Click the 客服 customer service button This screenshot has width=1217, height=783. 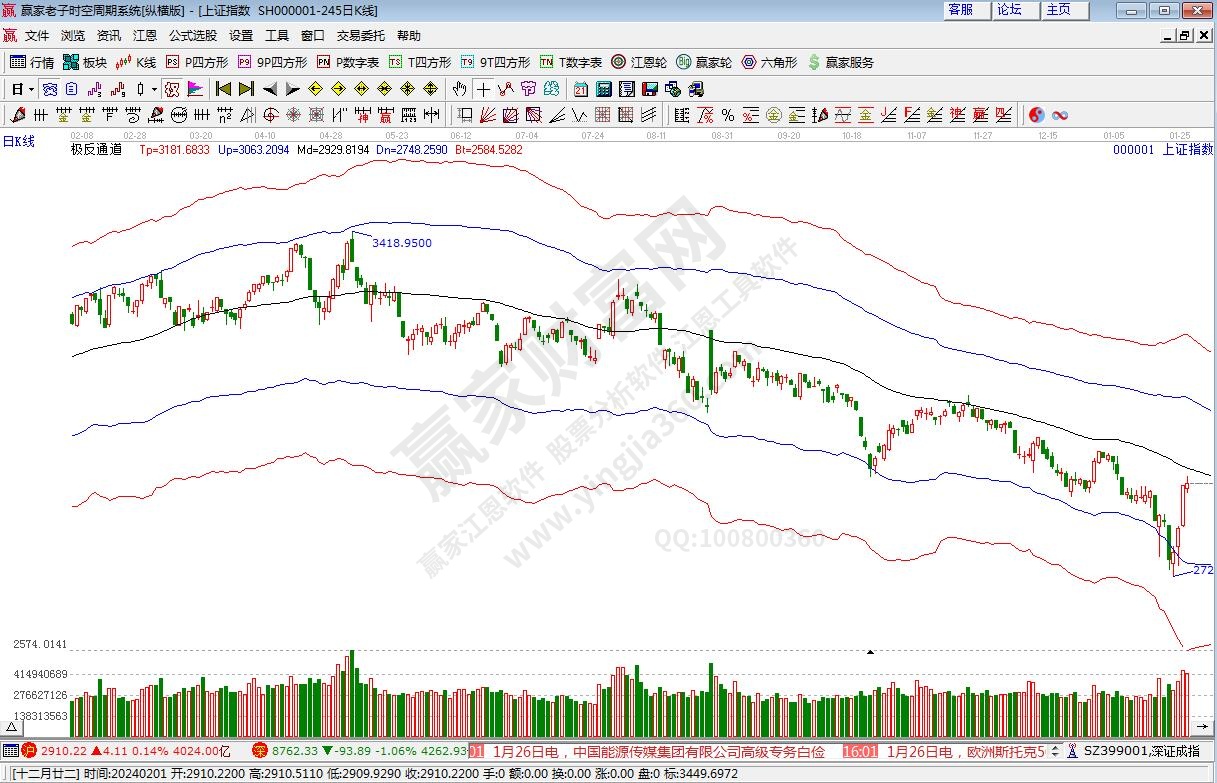961,10
